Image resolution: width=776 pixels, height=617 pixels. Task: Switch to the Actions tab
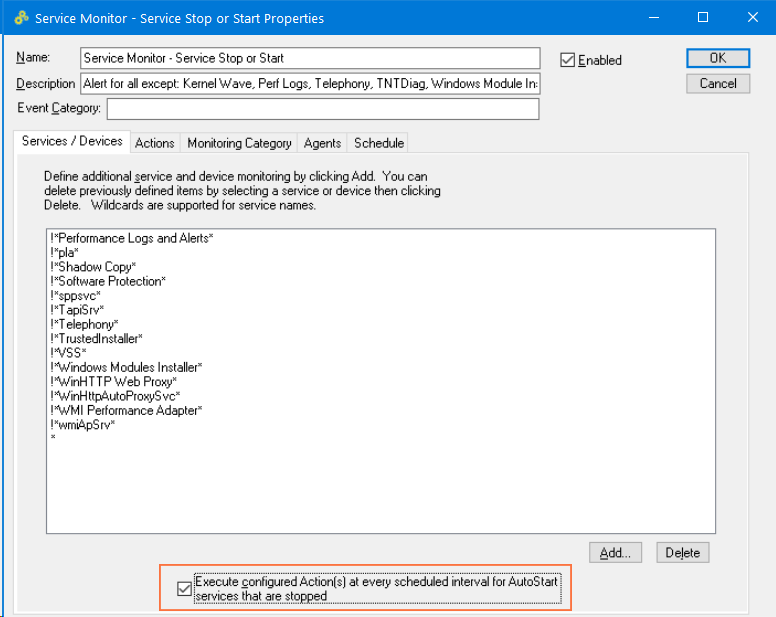(155, 143)
